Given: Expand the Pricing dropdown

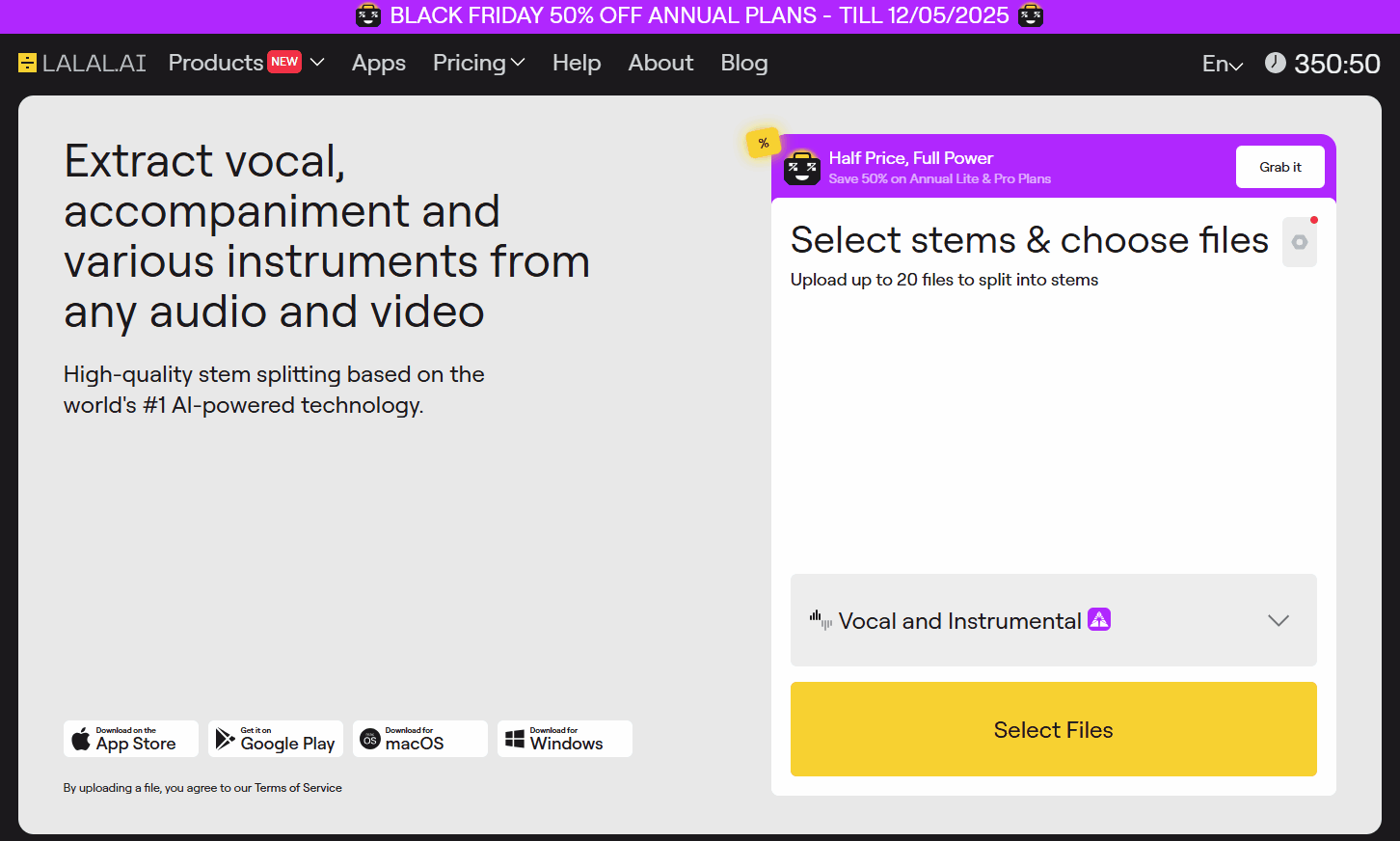Looking at the screenshot, I should (478, 63).
